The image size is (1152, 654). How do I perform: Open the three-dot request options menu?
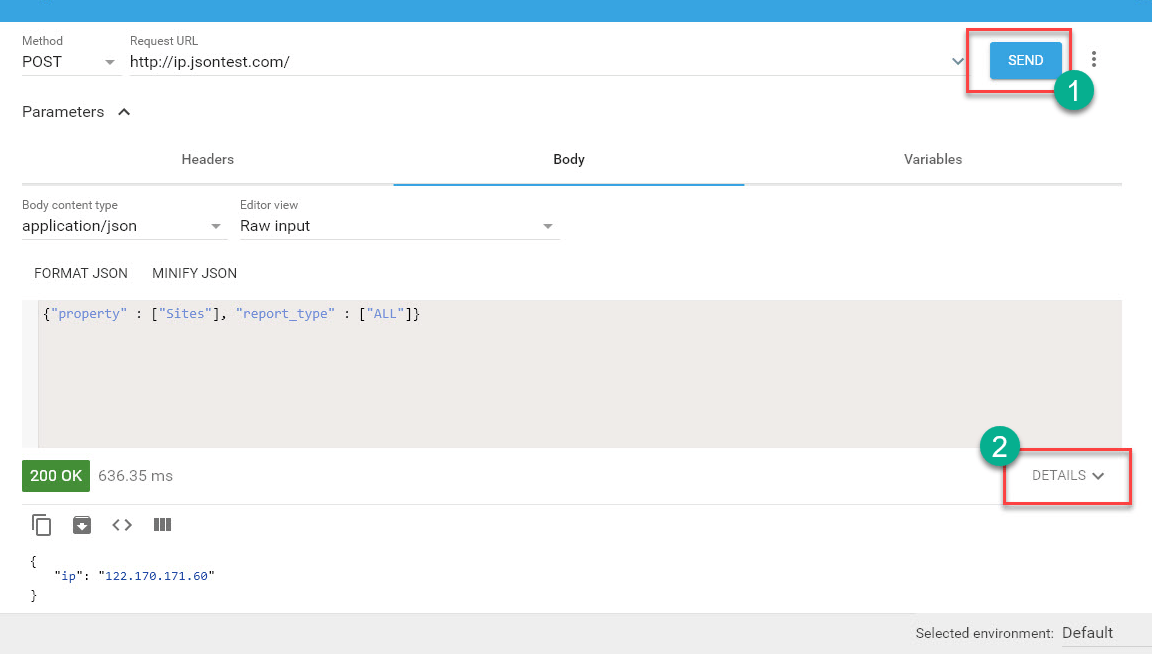[1094, 60]
